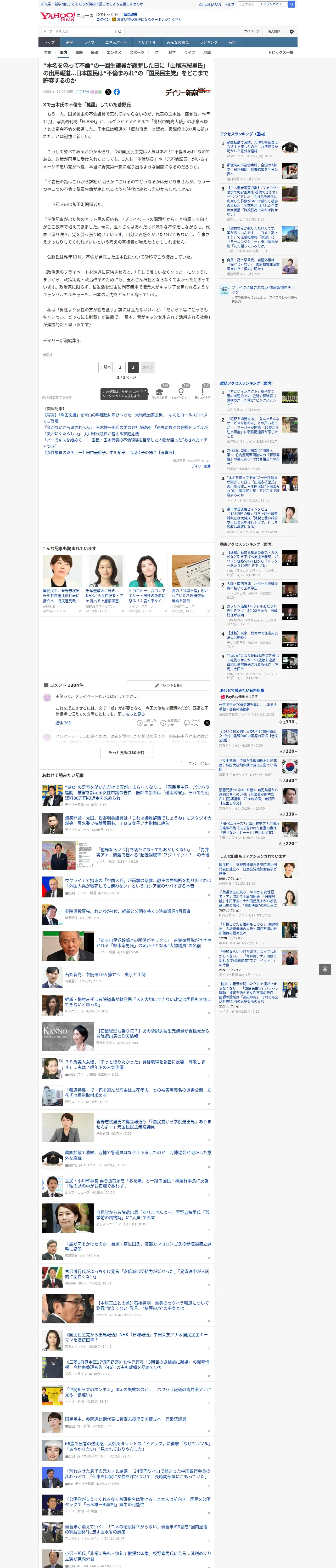Click the マイページ link
336x1568 pixels.
click(252, 32)
